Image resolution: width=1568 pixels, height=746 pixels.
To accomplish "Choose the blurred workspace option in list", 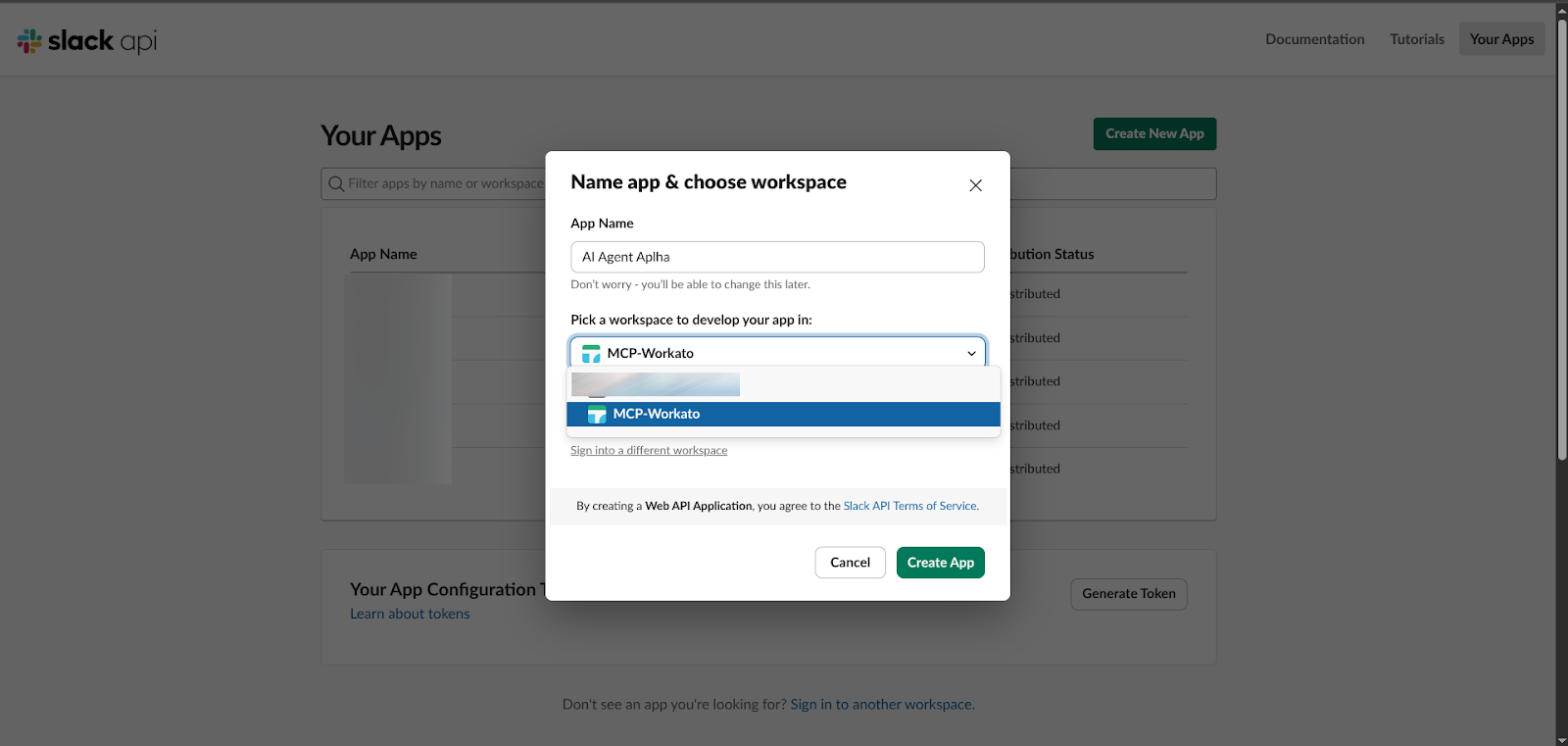I will tap(655, 384).
